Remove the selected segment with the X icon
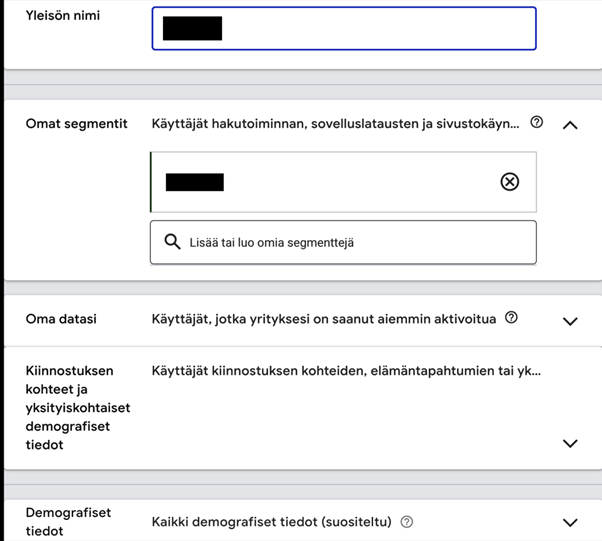This screenshot has height=541, width=602. click(x=510, y=182)
